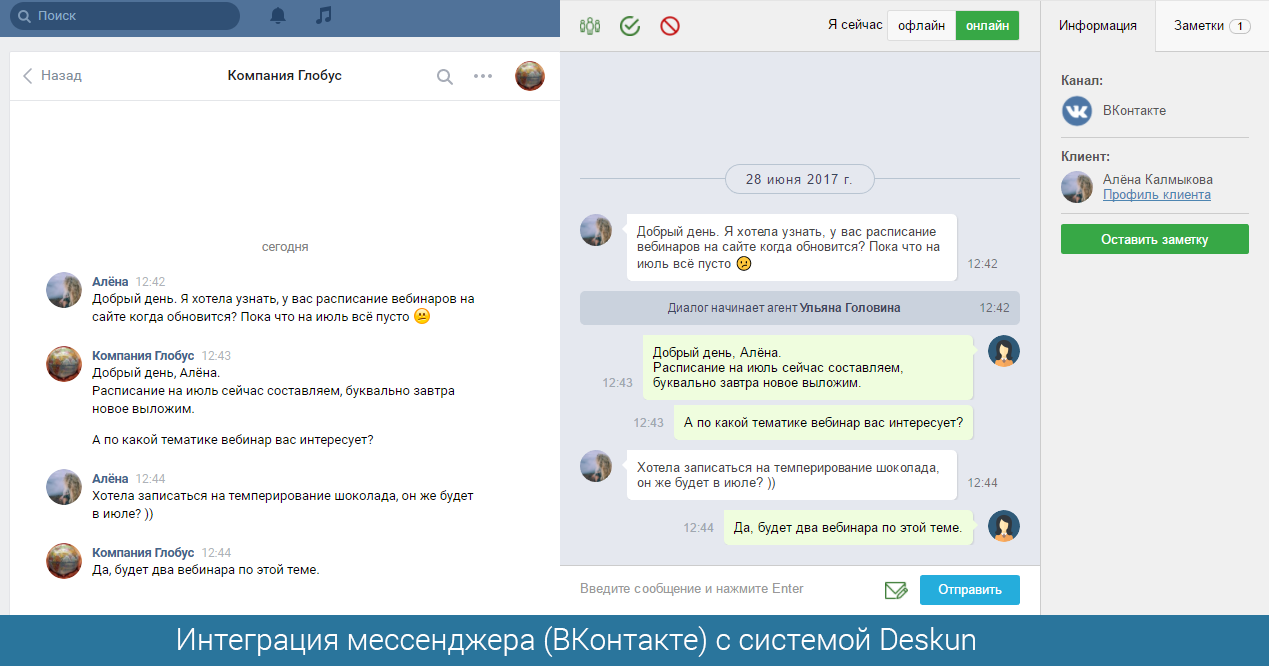This screenshot has width=1269, height=666.
Task: Switch status to онлайн
Action: [x=988, y=26]
